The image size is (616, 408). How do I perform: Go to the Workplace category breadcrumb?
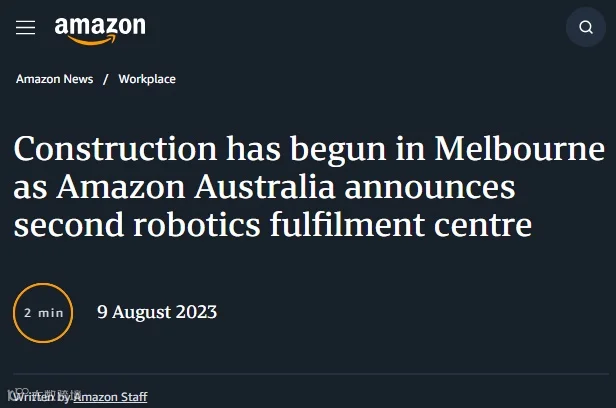tap(147, 79)
